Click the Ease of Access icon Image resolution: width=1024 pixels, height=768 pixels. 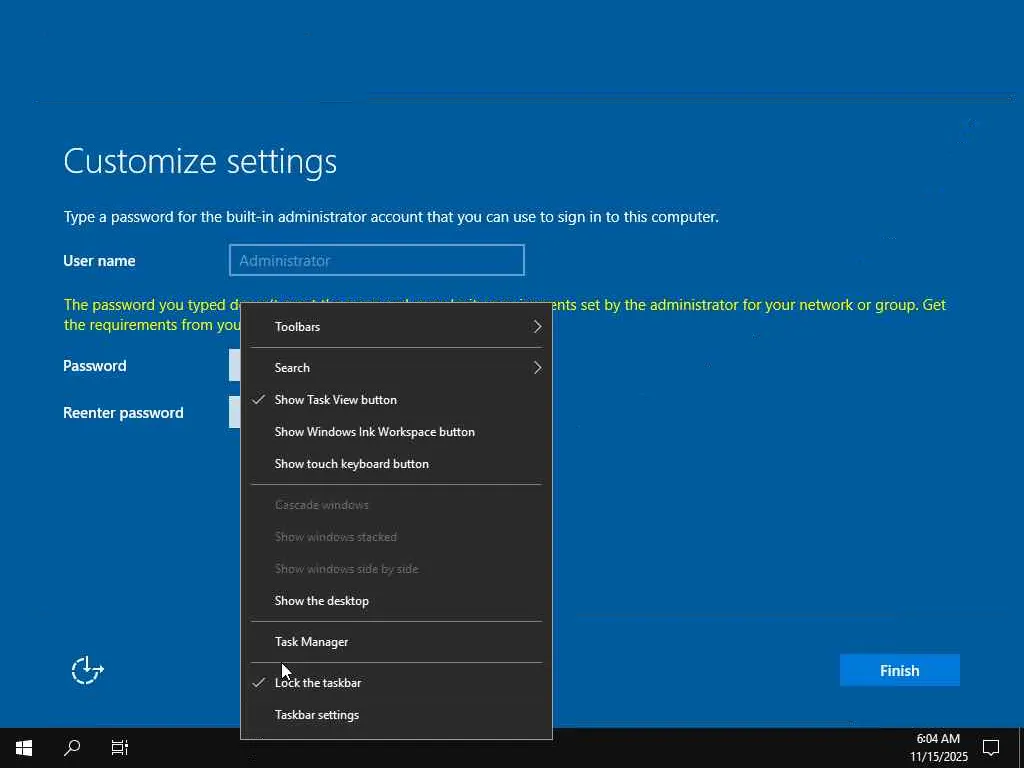tap(87, 670)
